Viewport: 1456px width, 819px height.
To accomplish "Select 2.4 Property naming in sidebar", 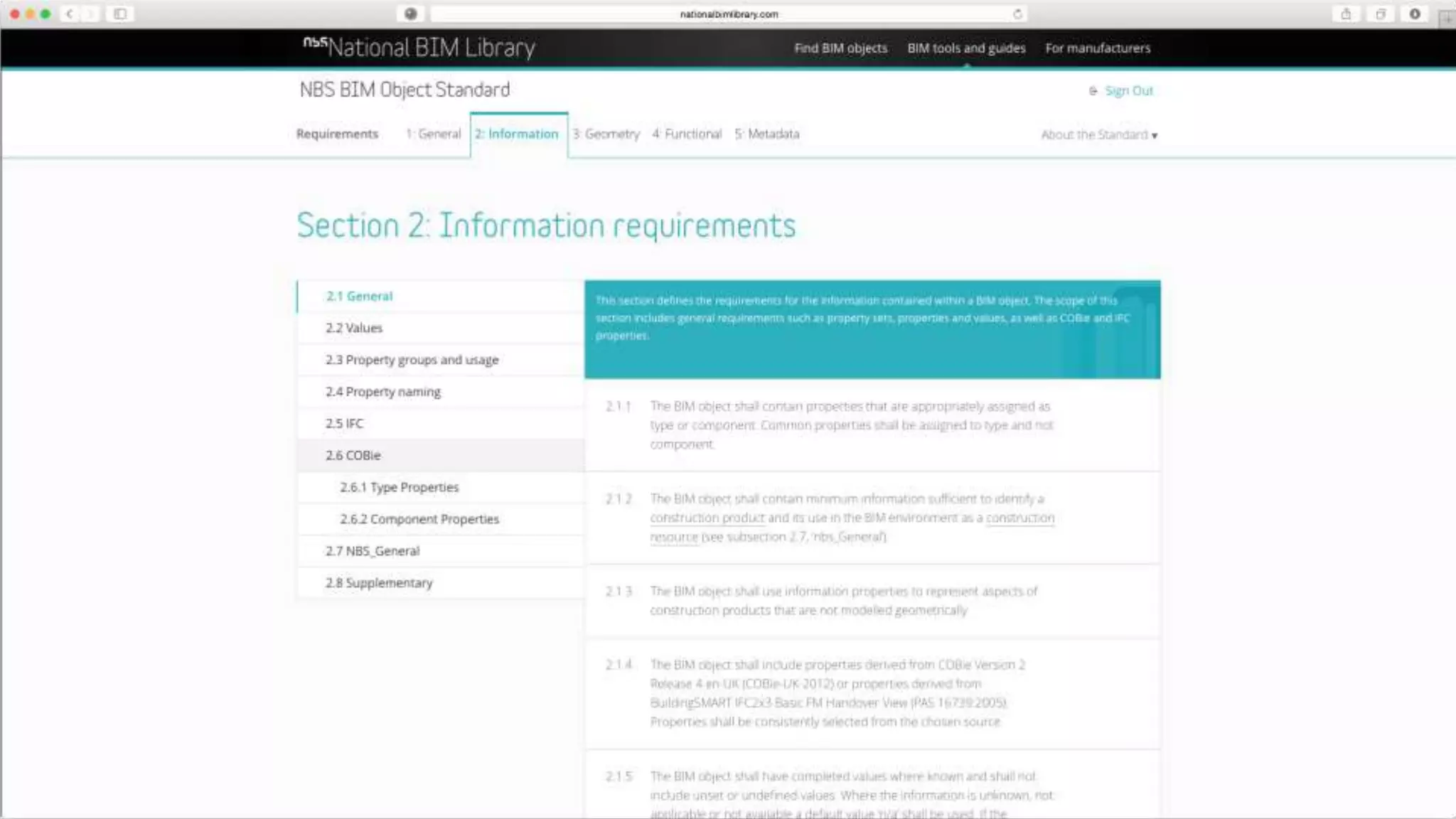I will [x=382, y=392].
